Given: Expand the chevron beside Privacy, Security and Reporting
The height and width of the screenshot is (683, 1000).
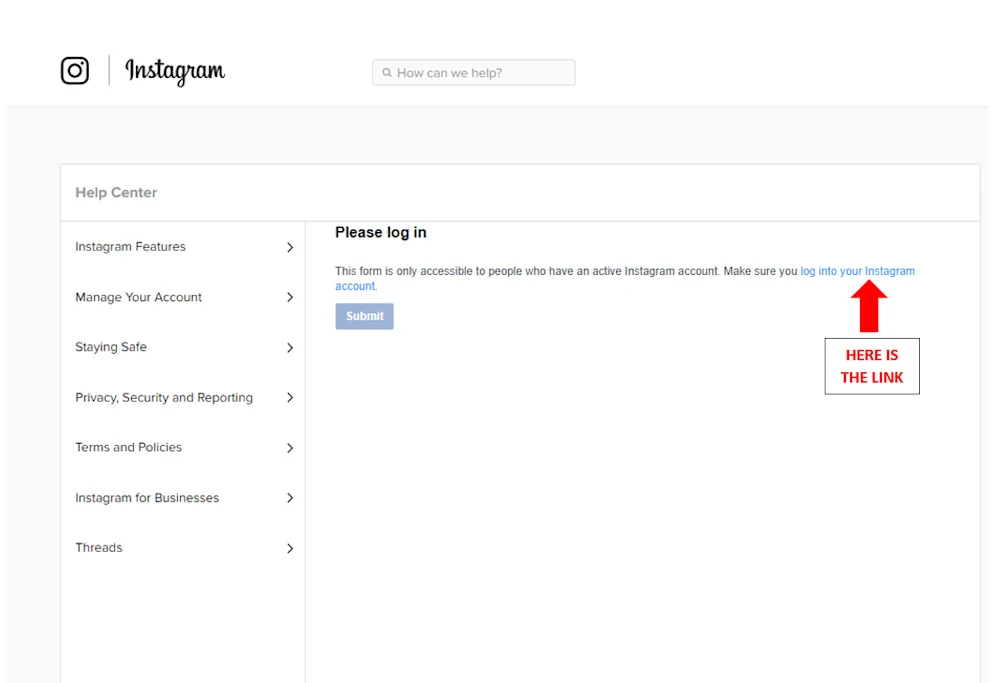Looking at the screenshot, I should (x=290, y=397).
